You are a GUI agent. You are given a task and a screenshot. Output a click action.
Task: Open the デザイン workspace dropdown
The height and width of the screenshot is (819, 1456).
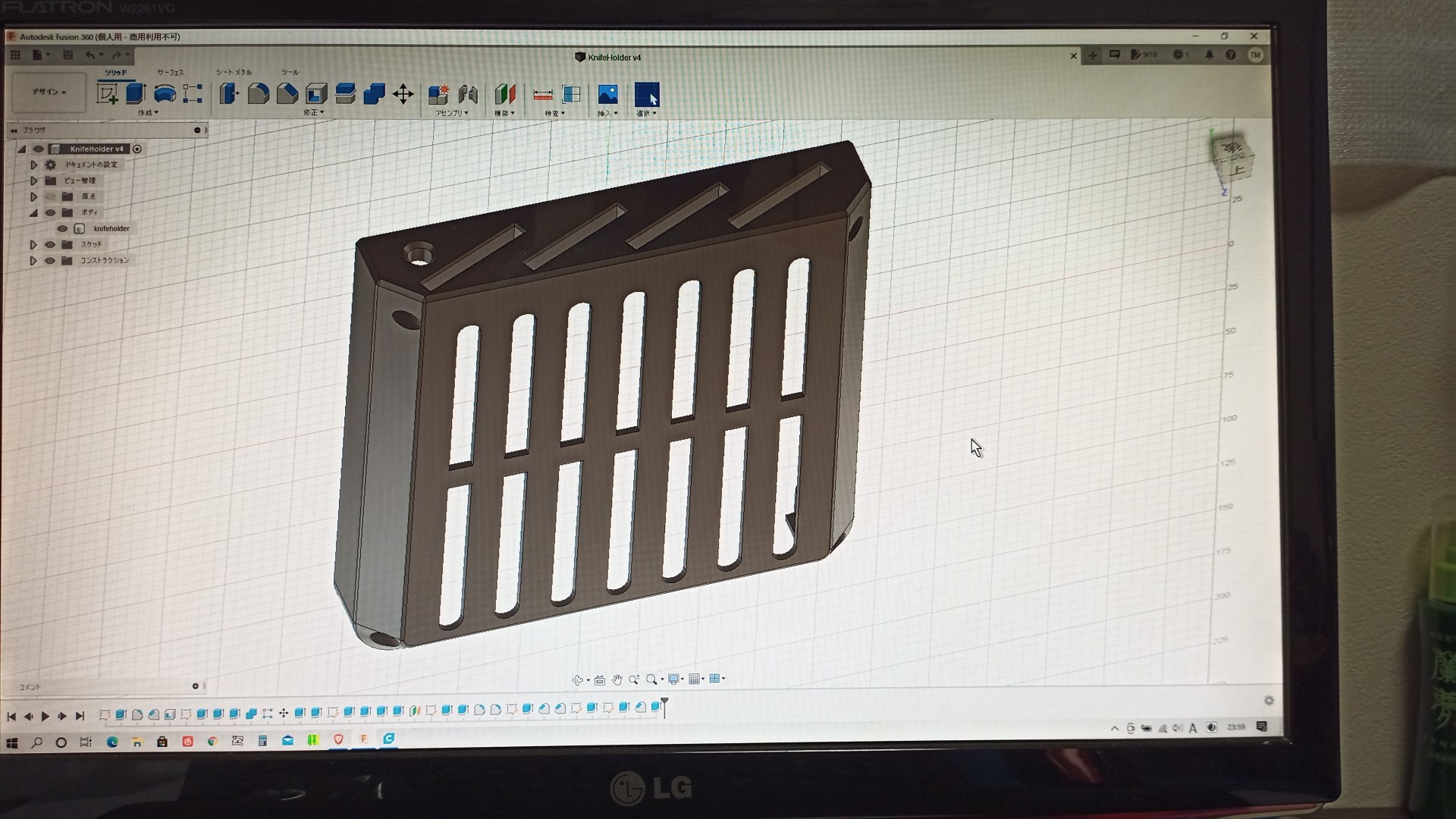(49, 92)
